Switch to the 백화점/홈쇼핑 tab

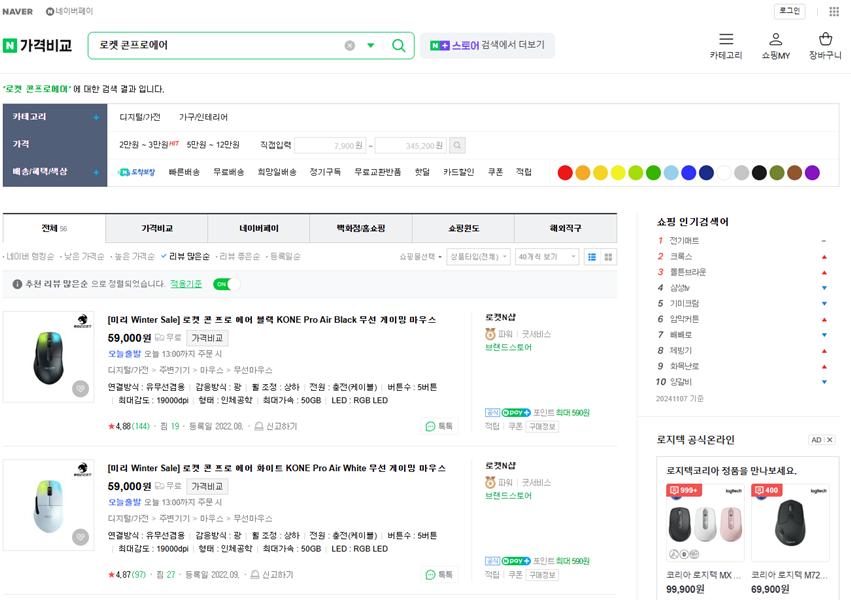pos(361,228)
